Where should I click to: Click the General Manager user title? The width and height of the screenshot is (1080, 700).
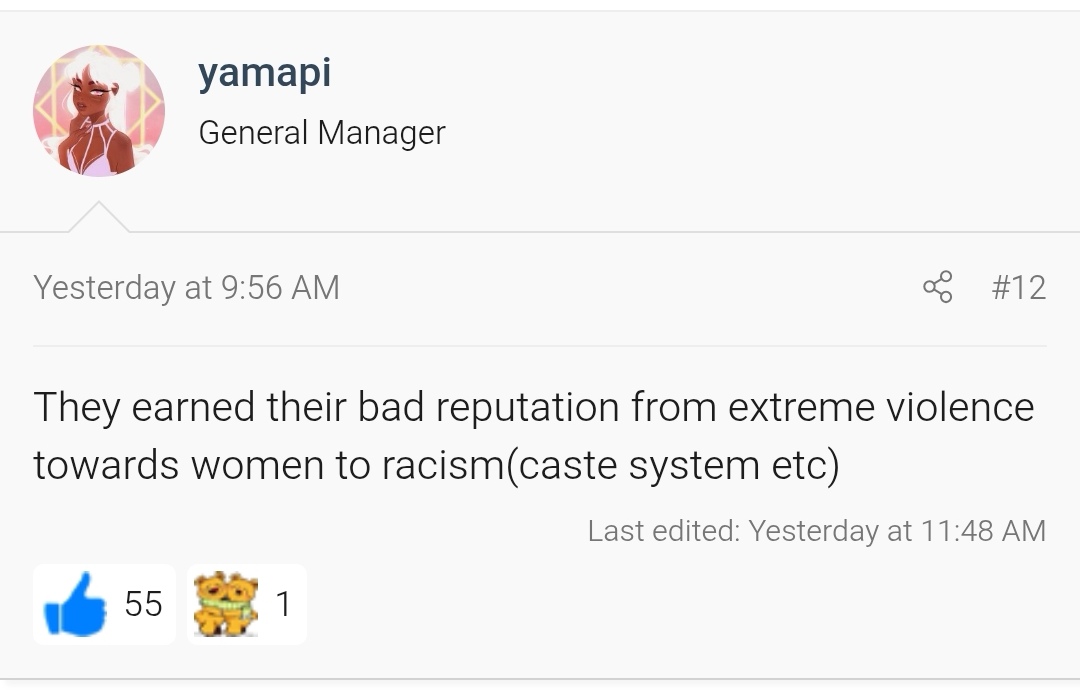[322, 132]
